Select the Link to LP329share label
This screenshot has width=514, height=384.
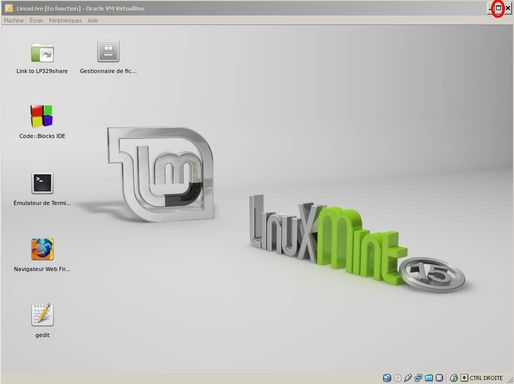click(42, 71)
